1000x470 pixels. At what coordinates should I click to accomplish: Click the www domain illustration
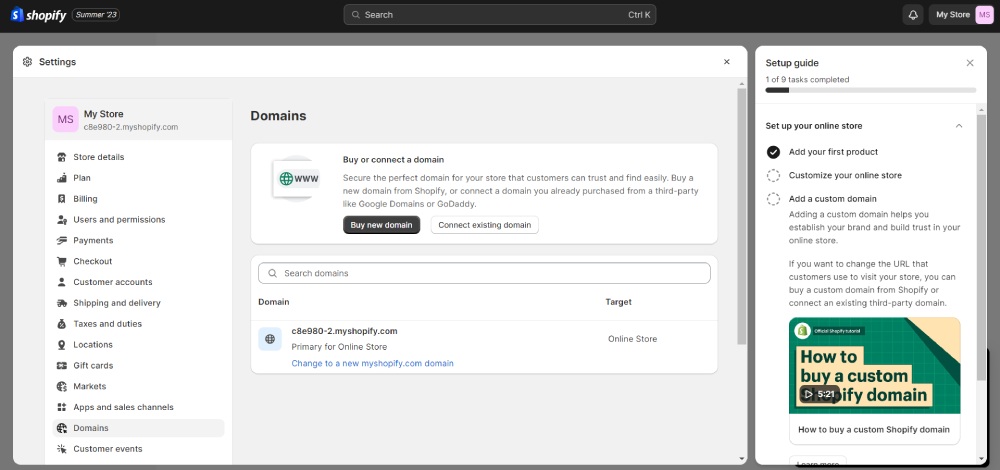[x=295, y=179]
